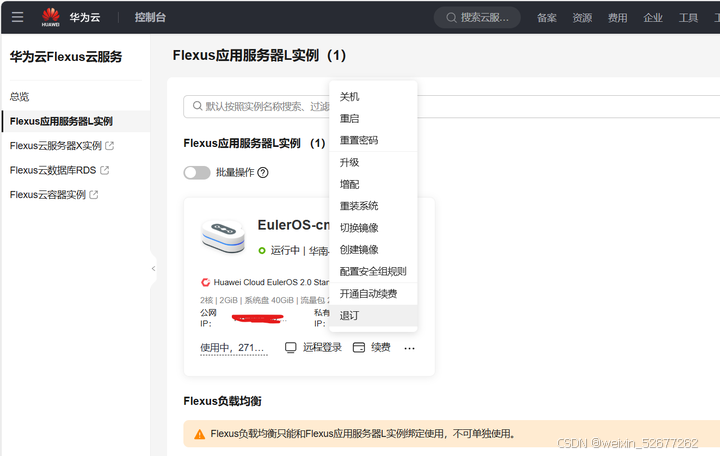Click the magnifier icon in instance filter box
Screen dimensions: 720x456
click(197, 106)
